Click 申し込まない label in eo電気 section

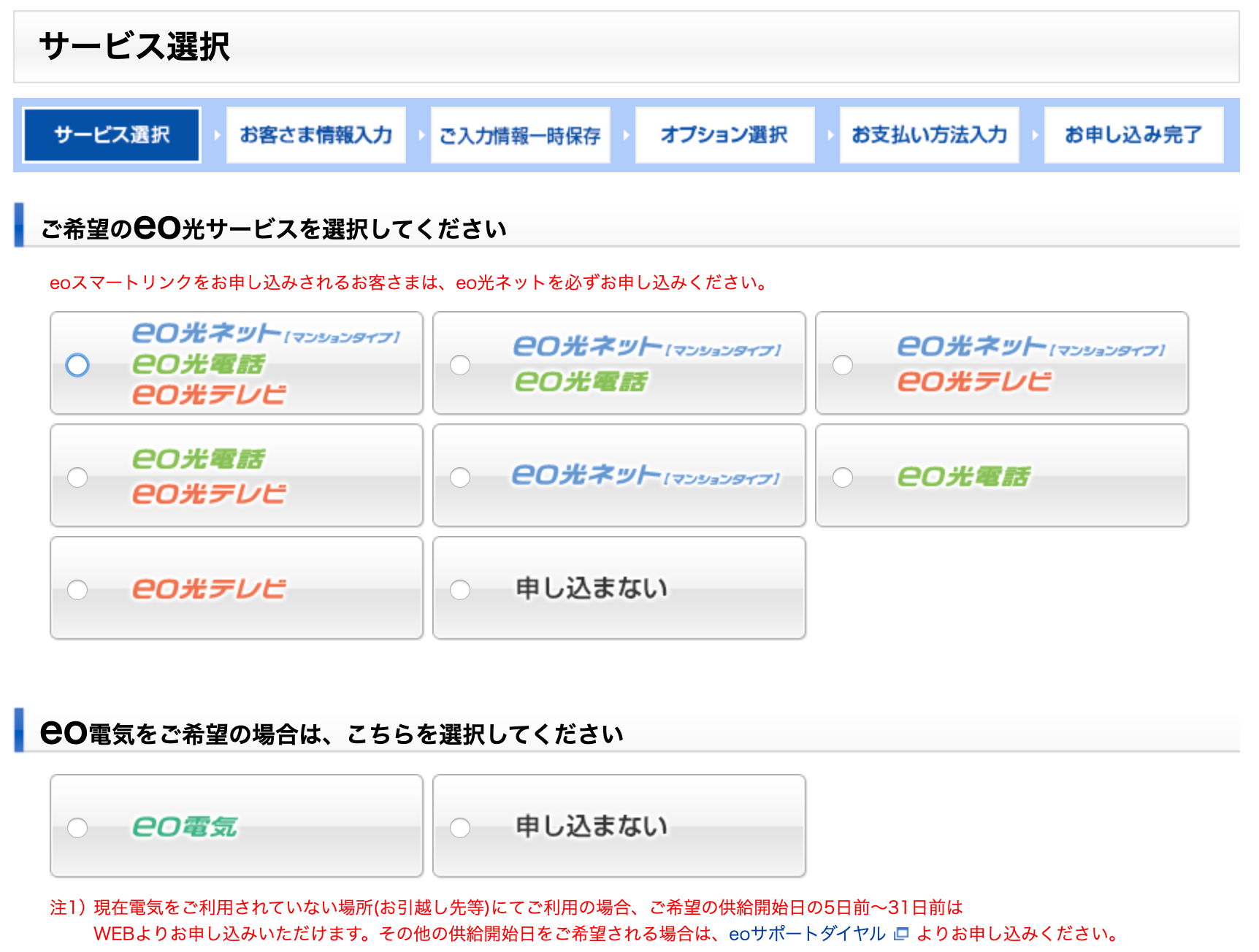click(592, 826)
